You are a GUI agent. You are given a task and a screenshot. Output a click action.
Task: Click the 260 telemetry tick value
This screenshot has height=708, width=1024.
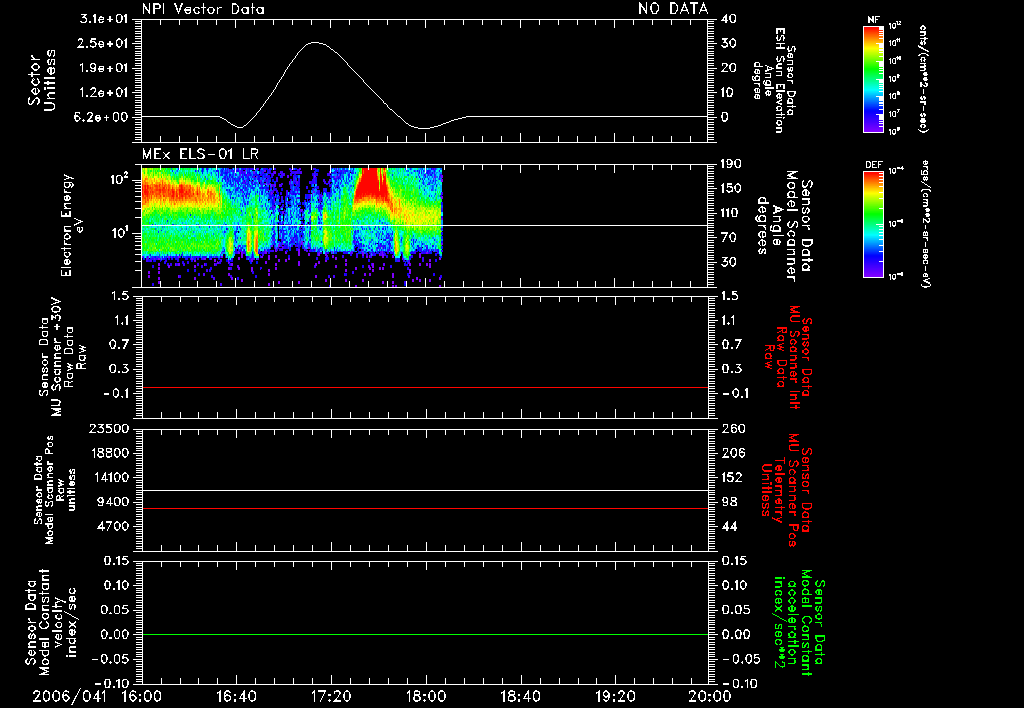click(x=733, y=429)
